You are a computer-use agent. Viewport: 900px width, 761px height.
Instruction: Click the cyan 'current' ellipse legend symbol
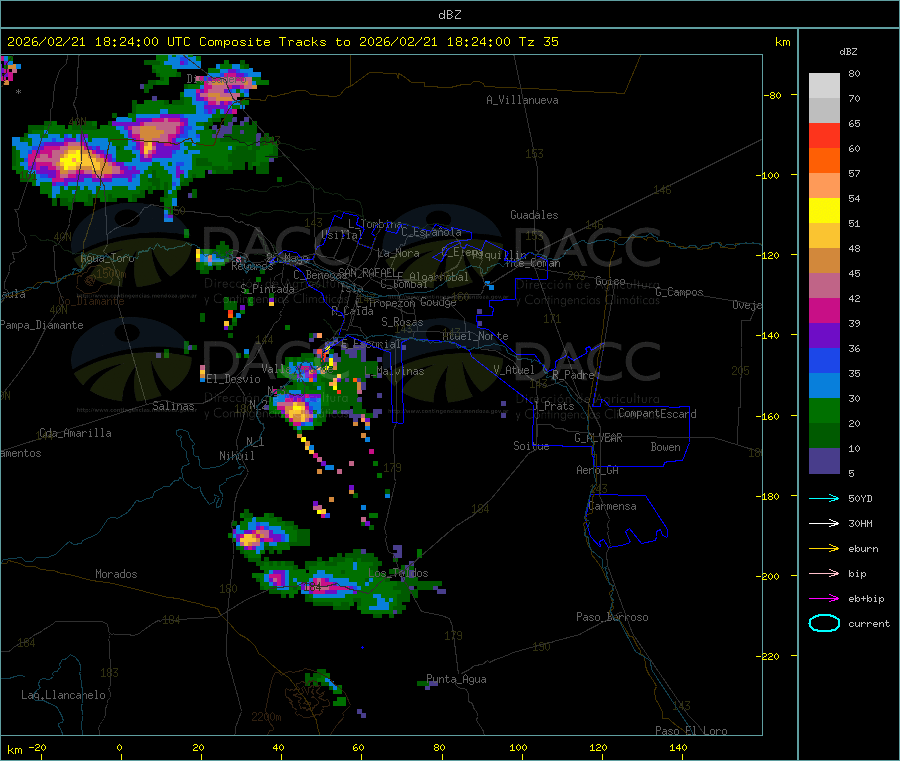(824, 623)
